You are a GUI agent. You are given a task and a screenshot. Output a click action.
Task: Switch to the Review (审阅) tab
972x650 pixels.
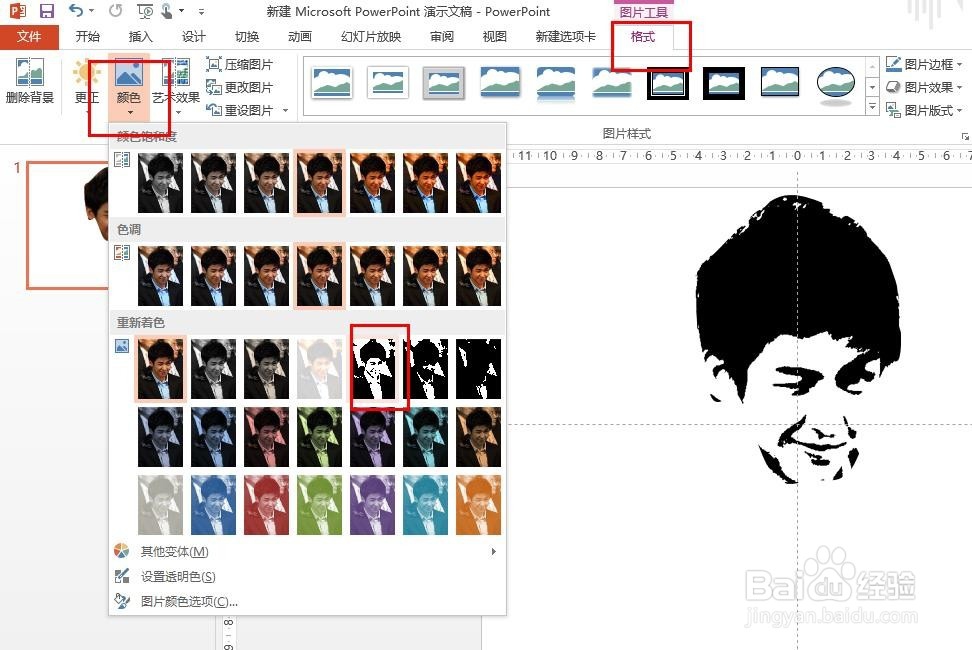point(441,37)
